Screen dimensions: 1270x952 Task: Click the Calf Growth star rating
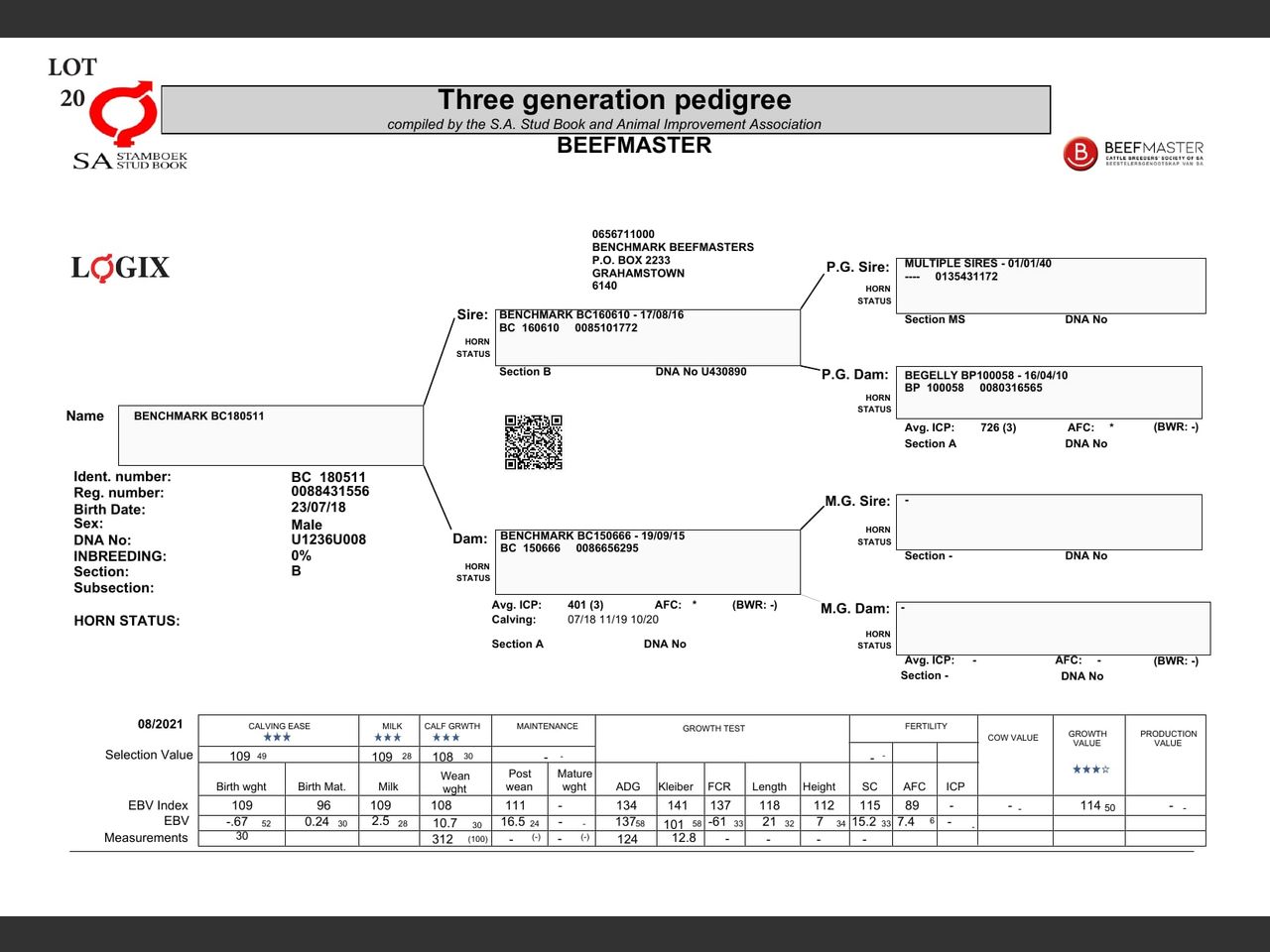(x=446, y=738)
